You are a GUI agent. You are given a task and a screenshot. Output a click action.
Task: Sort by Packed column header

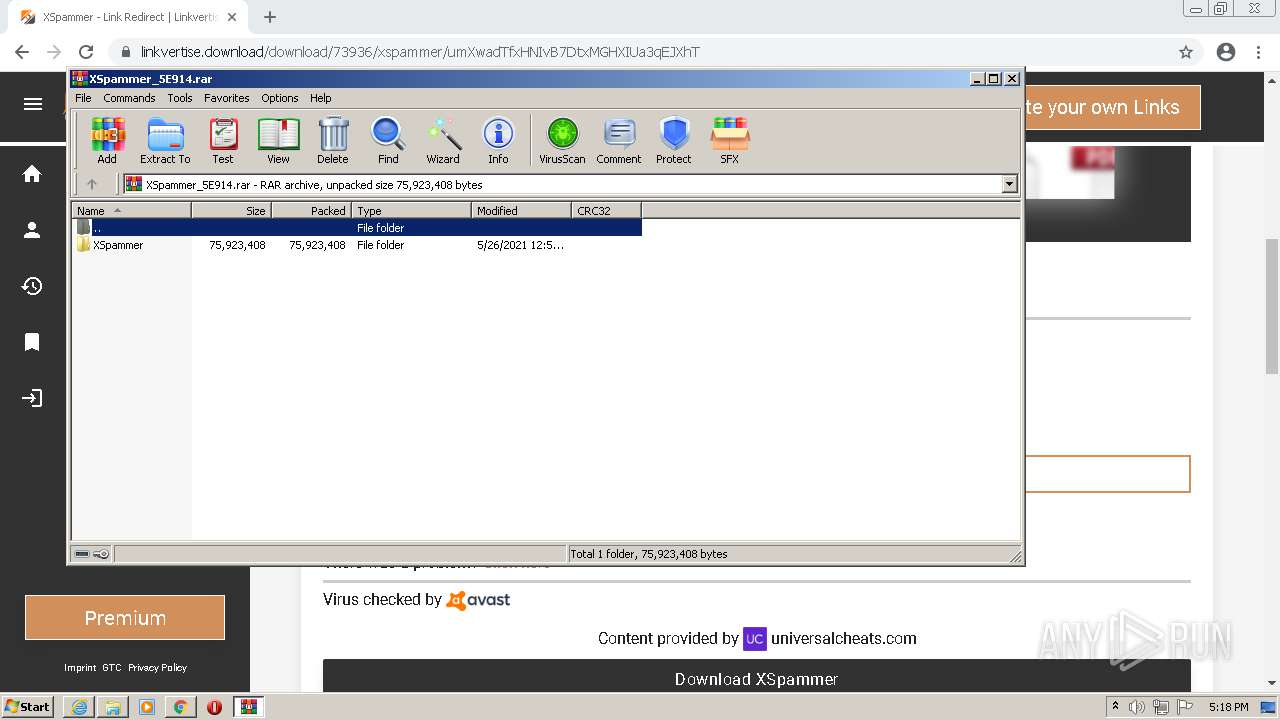tap(311, 210)
